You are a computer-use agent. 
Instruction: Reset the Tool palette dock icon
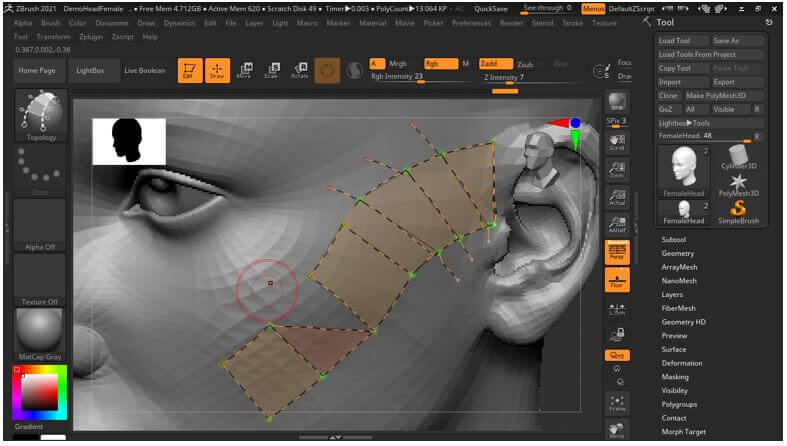(769, 22)
